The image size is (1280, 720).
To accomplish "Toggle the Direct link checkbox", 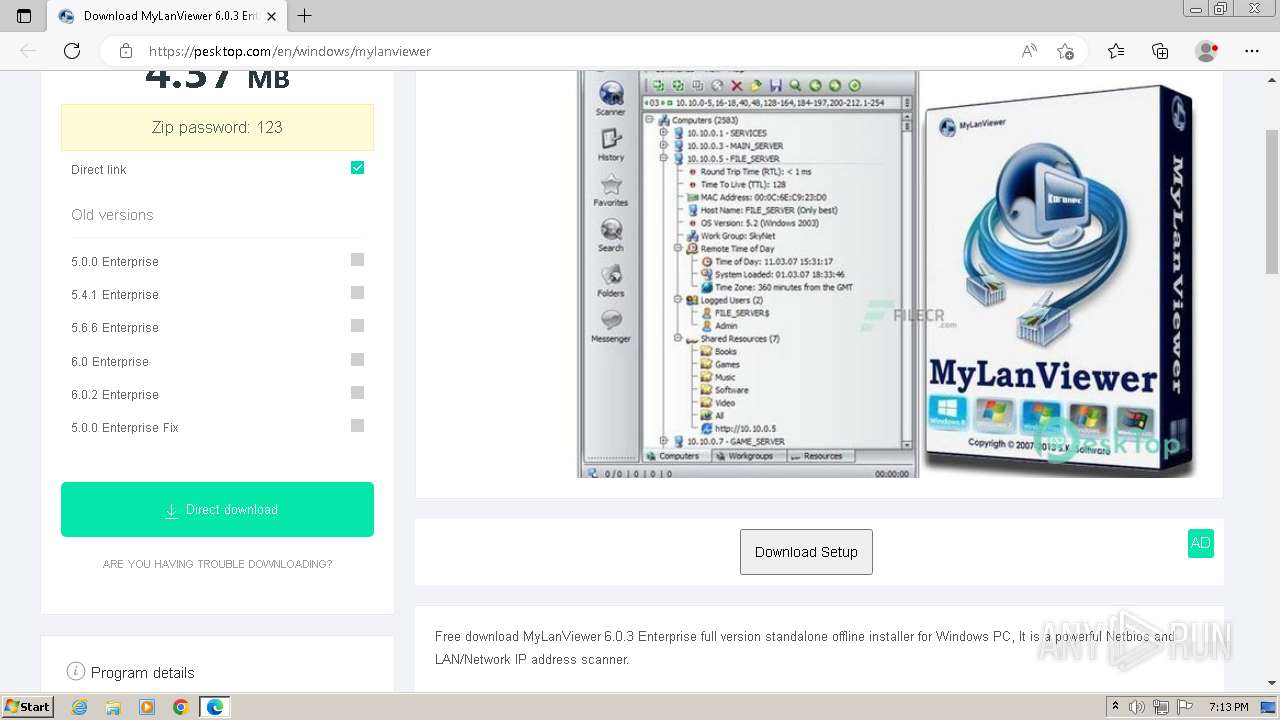I will [x=357, y=168].
